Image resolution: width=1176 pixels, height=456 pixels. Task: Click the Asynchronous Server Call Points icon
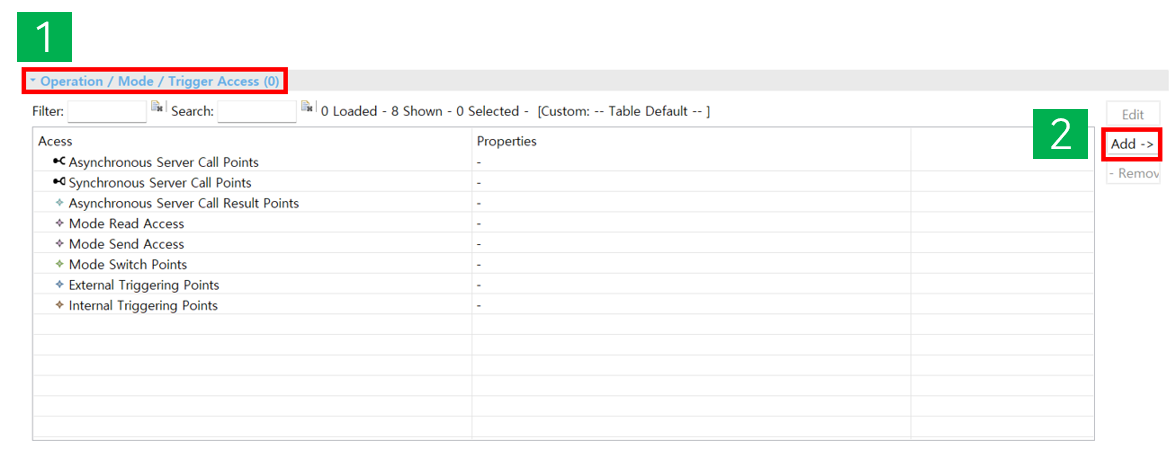59,161
